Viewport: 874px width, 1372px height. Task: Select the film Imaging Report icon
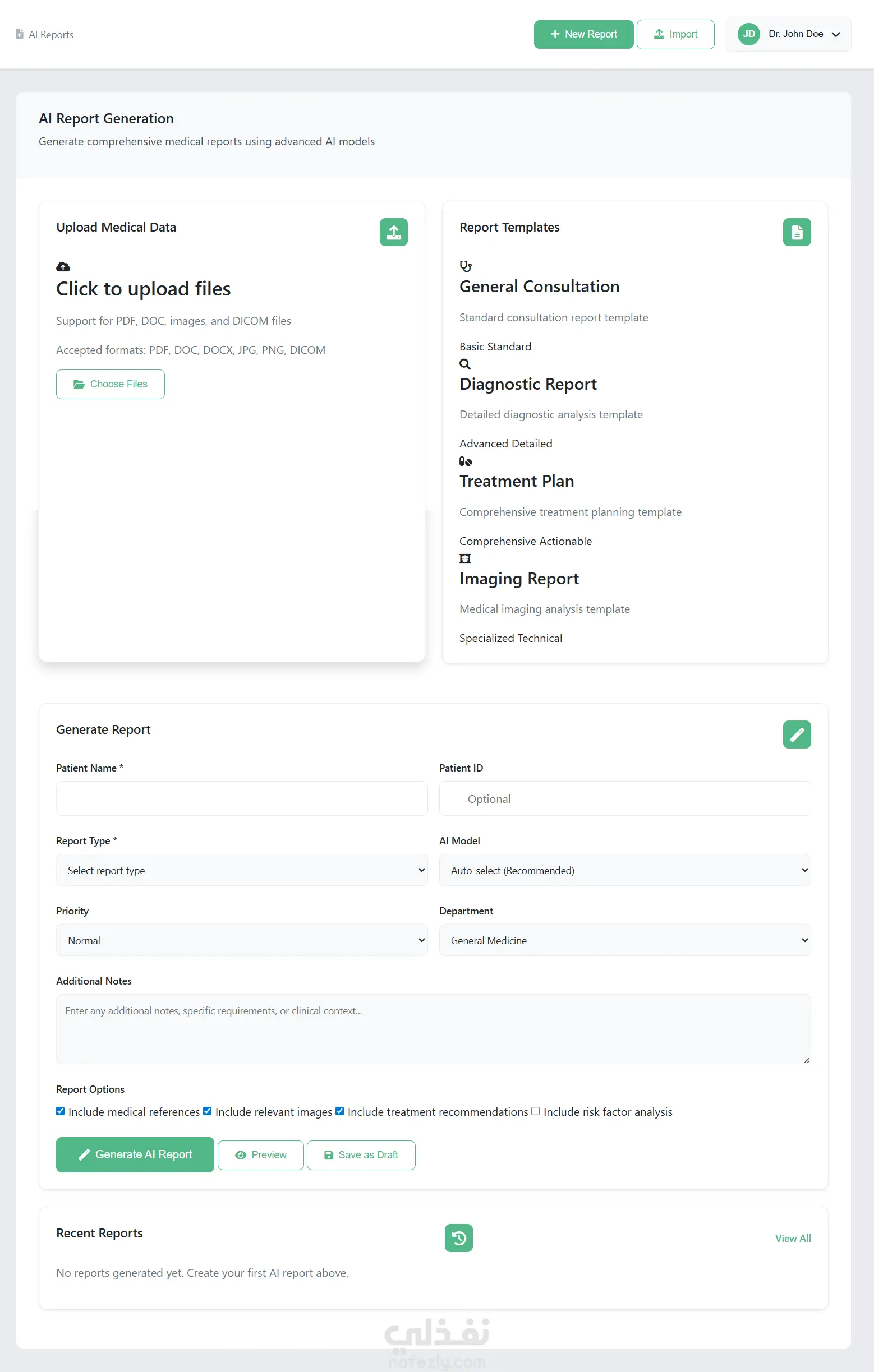[465, 558]
